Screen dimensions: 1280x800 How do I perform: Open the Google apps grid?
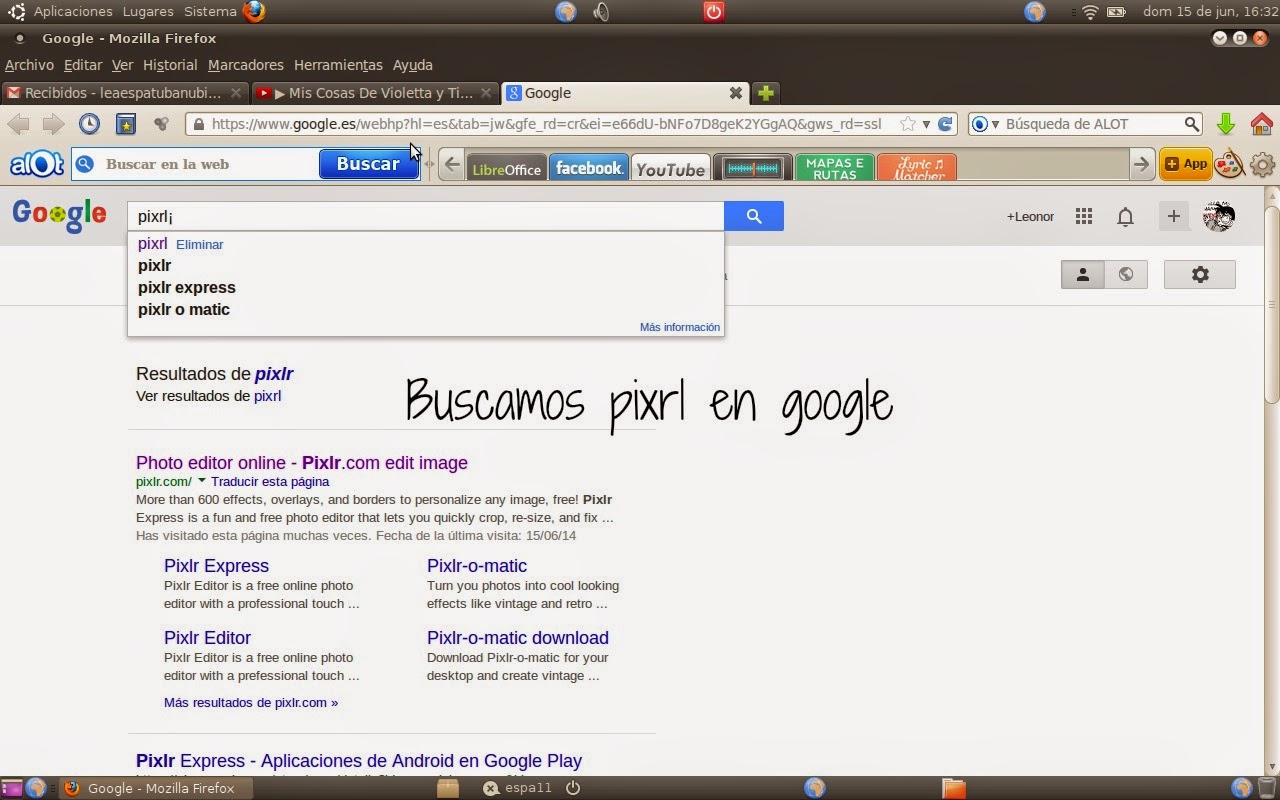point(1083,216)
